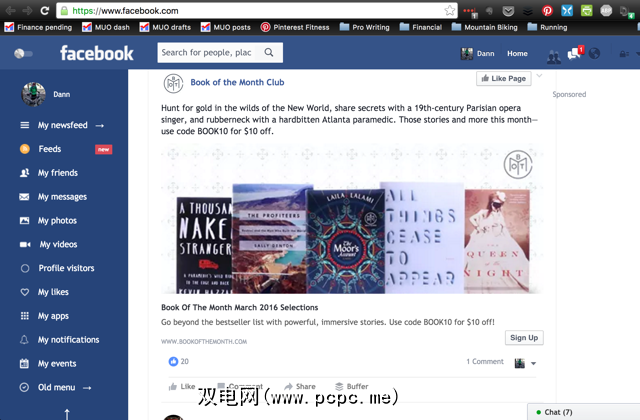The image size is (640, 420).
Task: Open Old menu in sidebar
Action: (56, 388)
